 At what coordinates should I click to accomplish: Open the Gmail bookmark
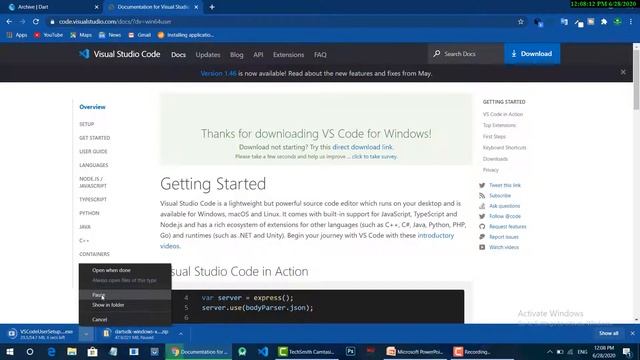(140, 35)
